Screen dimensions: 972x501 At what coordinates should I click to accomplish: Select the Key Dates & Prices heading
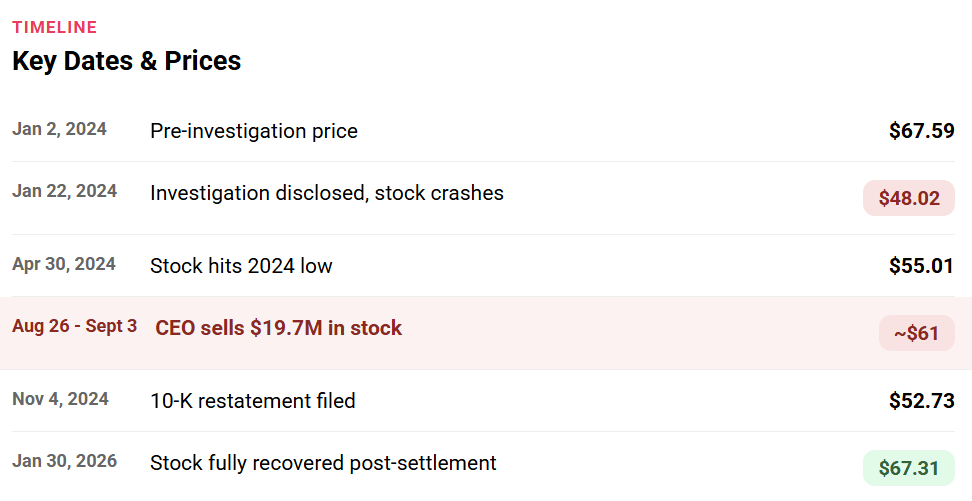(x=126, y=61)
